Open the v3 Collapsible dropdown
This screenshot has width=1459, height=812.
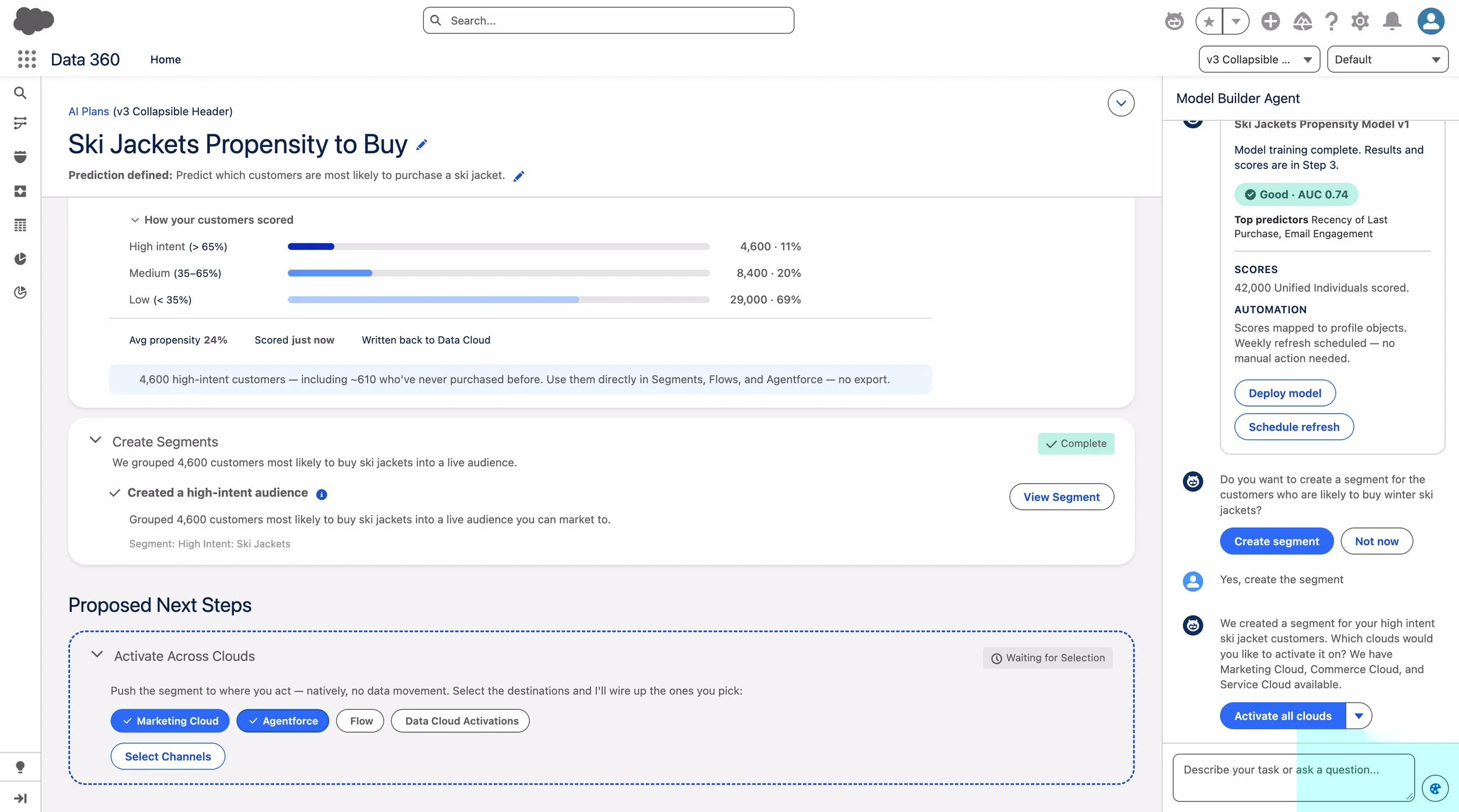(1259, 60)
